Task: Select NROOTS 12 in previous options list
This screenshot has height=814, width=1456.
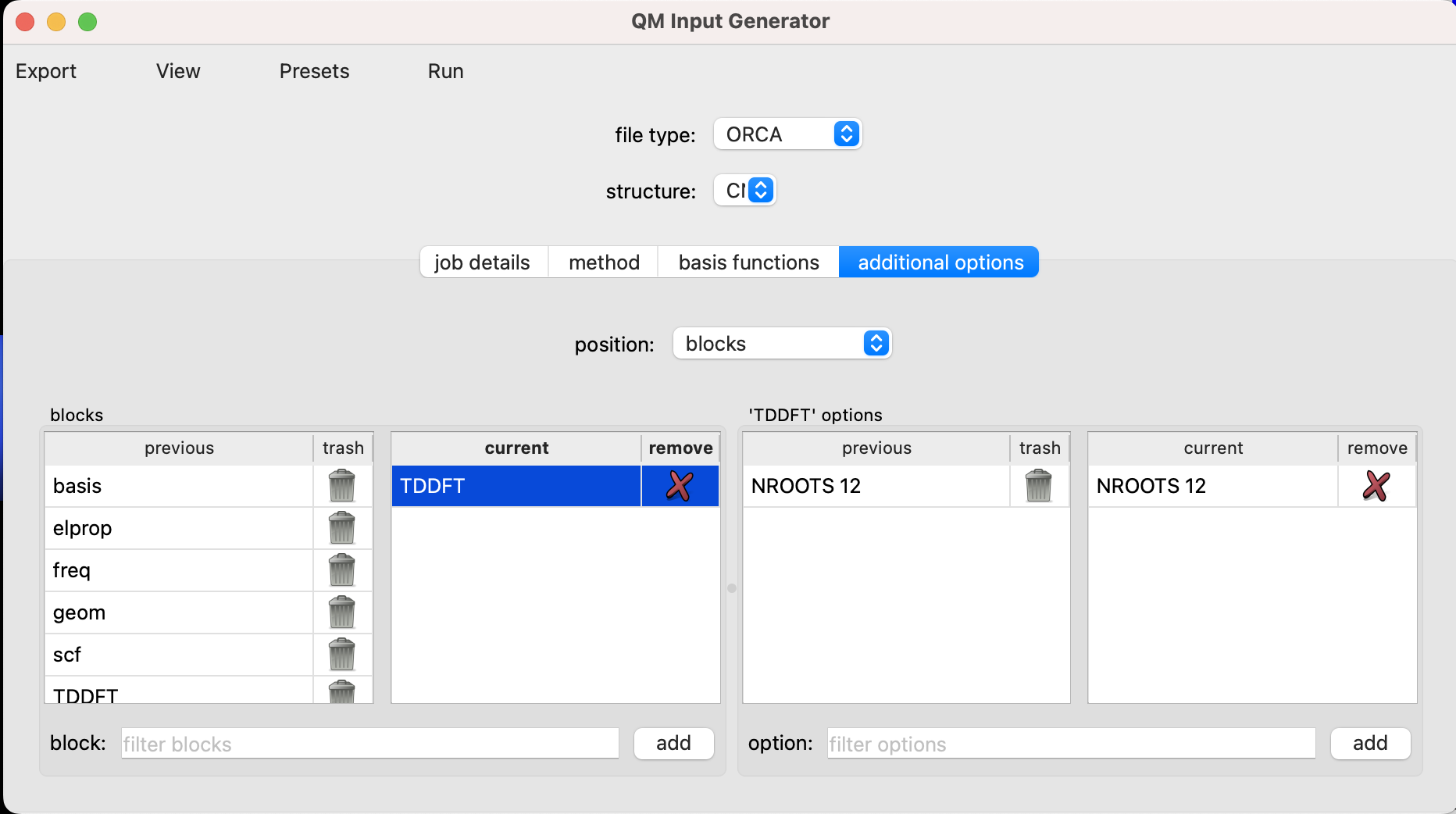Action: pos(876,486)
